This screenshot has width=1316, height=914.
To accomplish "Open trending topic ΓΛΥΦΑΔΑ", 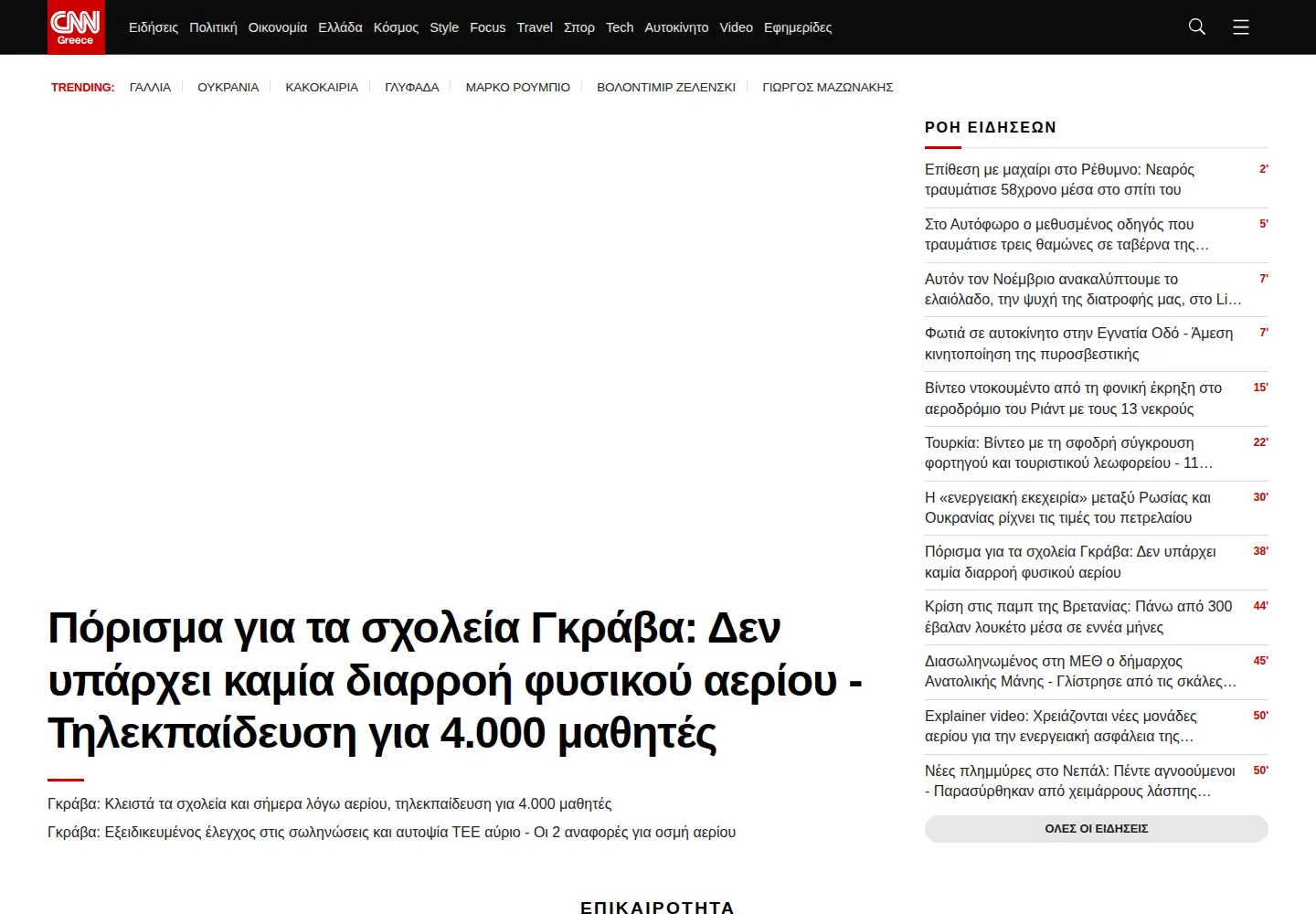I will tap(412, 88).
